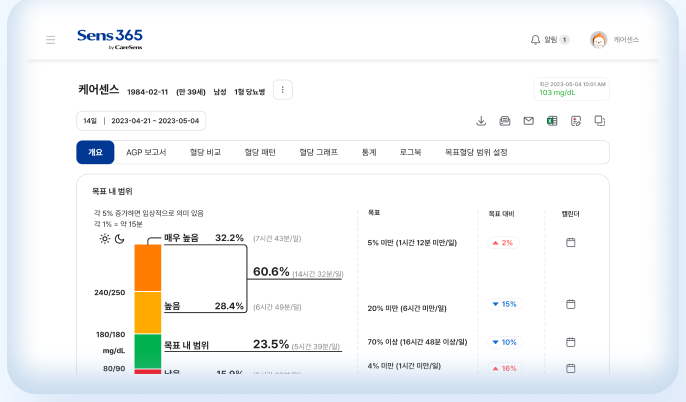Go to 혈당 패턴 tab
The width and height of the screenshot is (686, 402).
click(x=260, y=152)
